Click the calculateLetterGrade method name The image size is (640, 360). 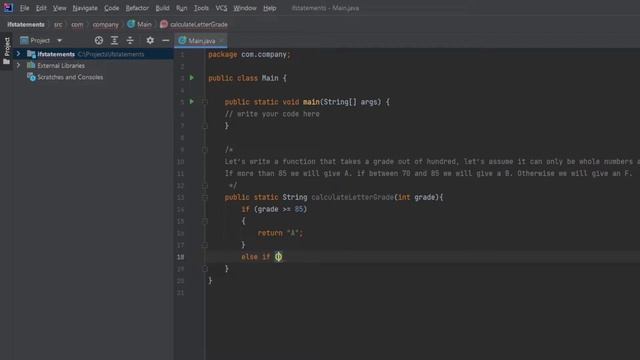click(353, 197)
